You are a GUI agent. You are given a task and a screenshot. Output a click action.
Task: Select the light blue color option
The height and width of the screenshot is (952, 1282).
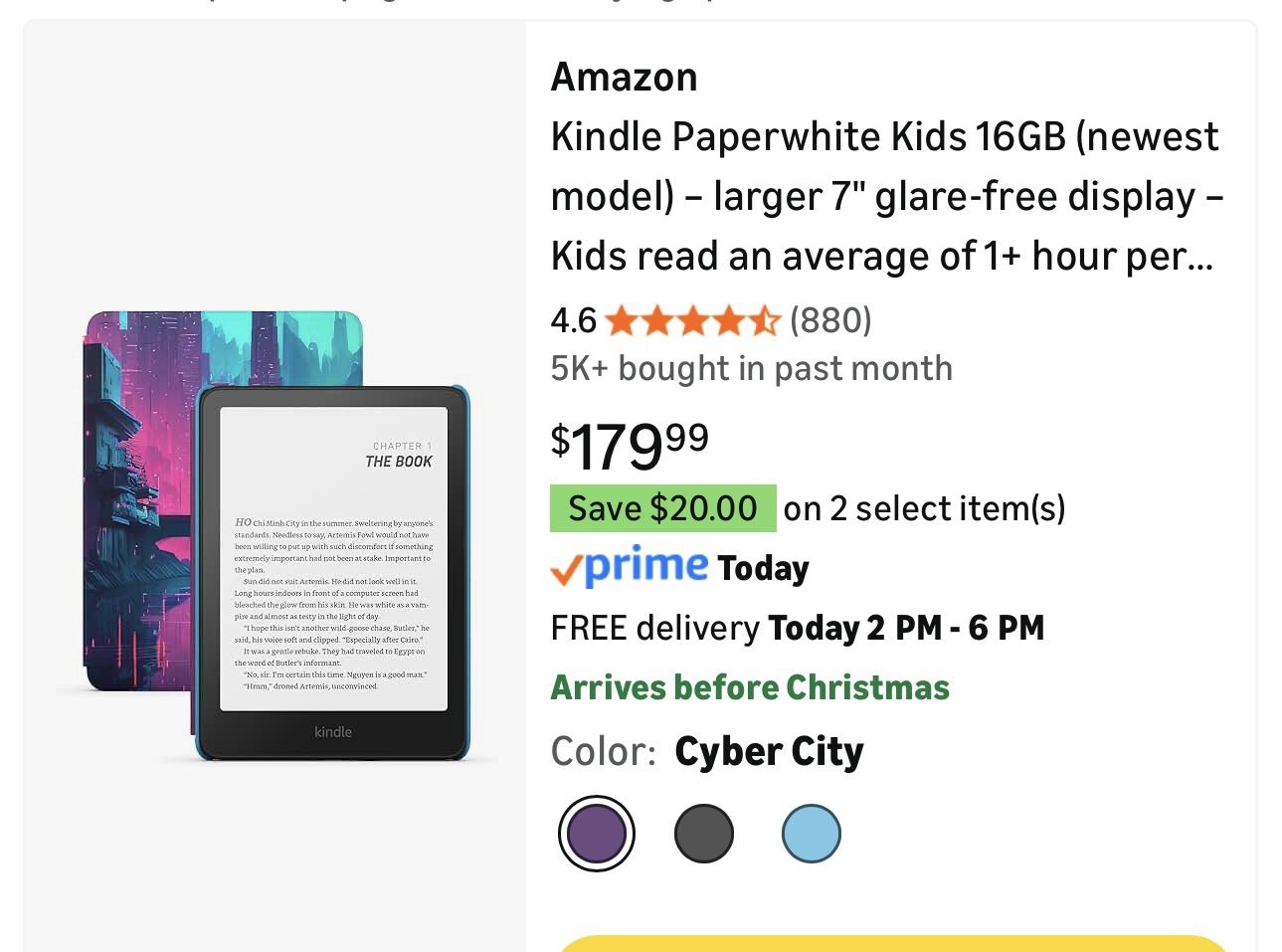click(x=812, y=833)
